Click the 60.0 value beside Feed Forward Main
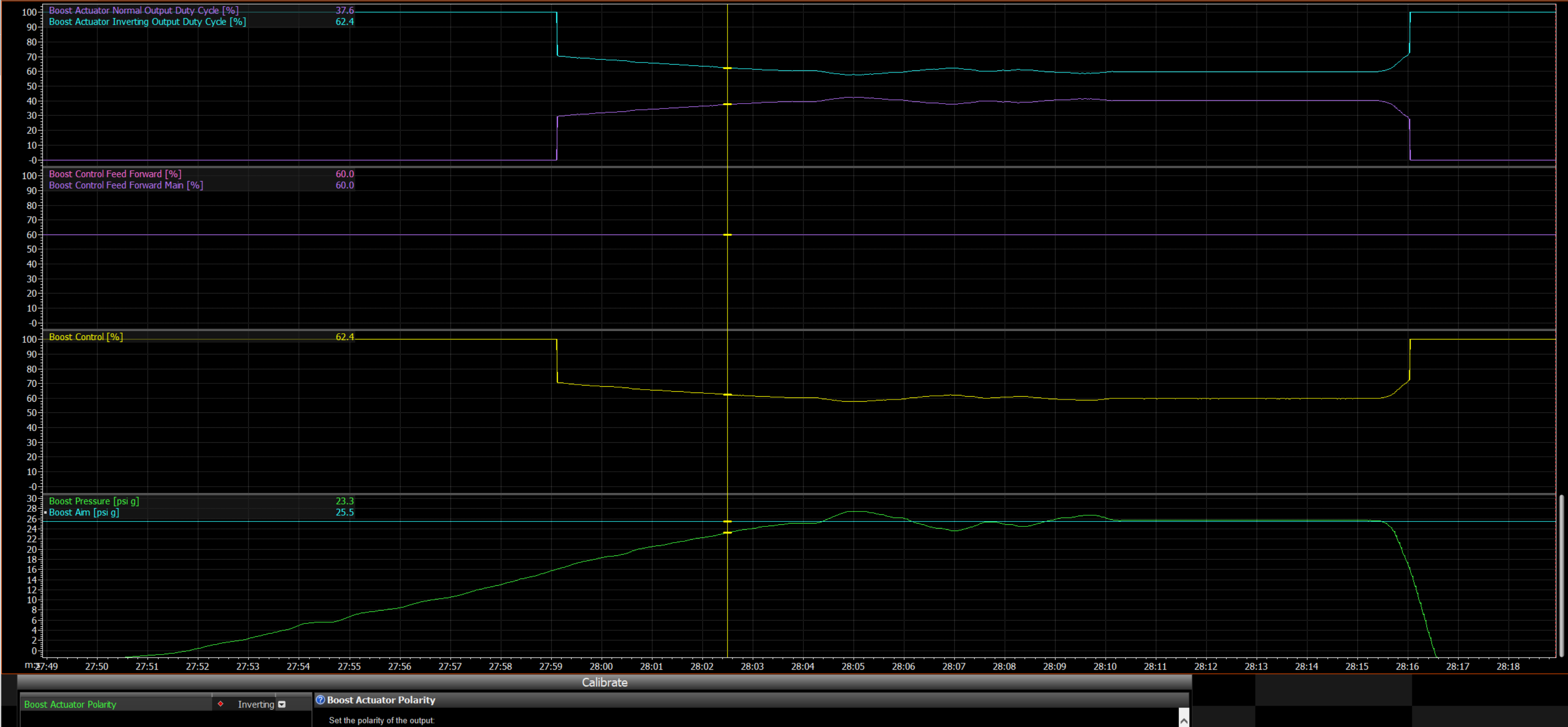 click(345, 185)
